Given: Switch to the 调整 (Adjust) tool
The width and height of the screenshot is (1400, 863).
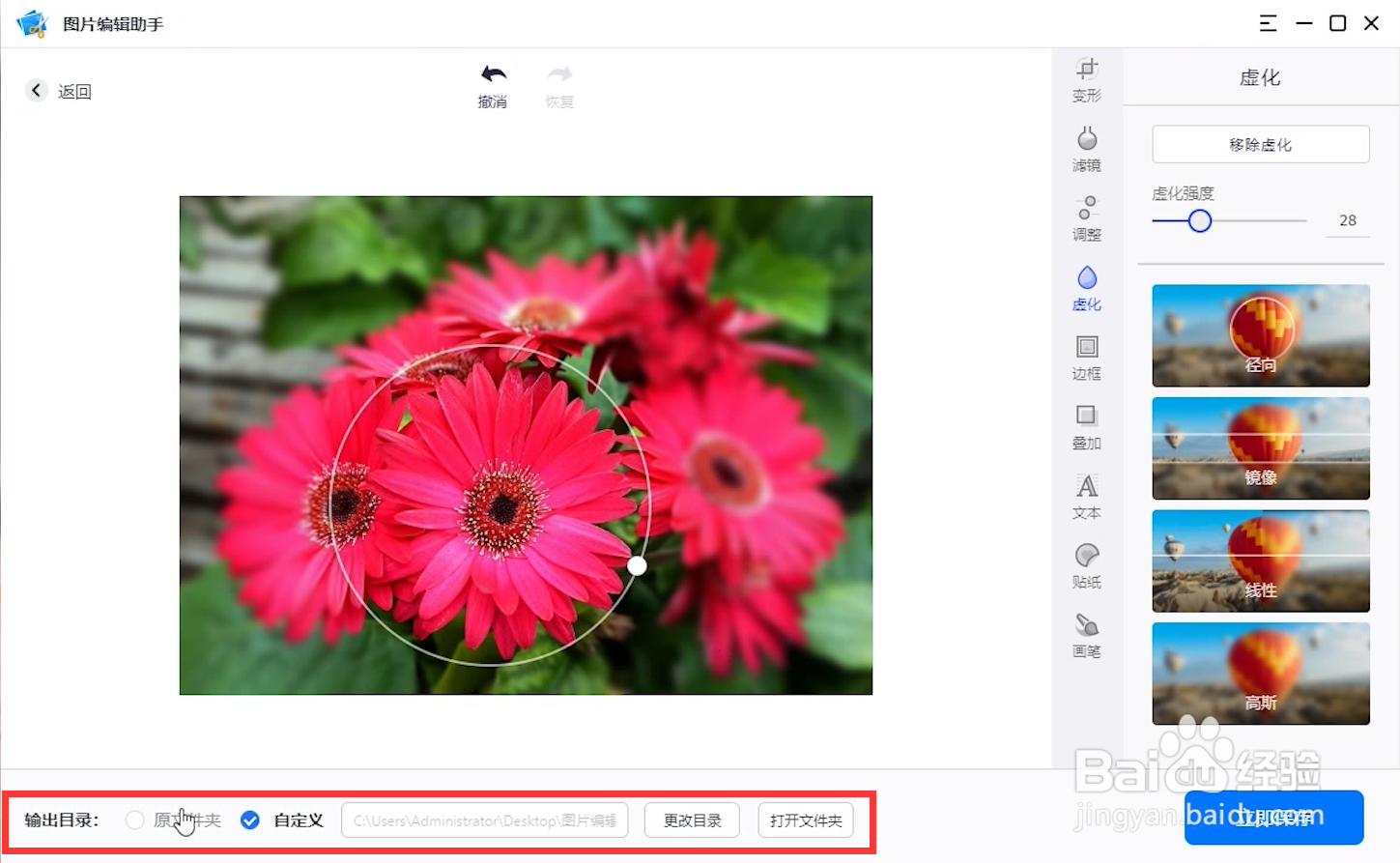Looking at the screenshot, I should click(1086, 220).
